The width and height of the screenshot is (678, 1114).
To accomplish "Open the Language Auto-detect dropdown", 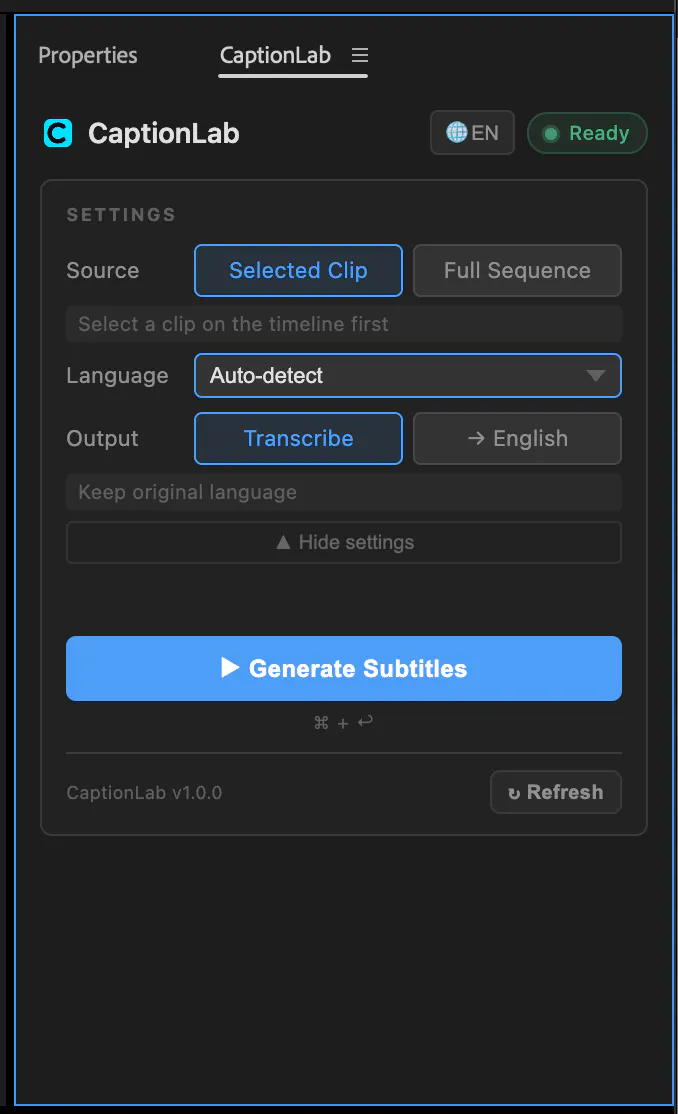I will (x=408, y=375).
